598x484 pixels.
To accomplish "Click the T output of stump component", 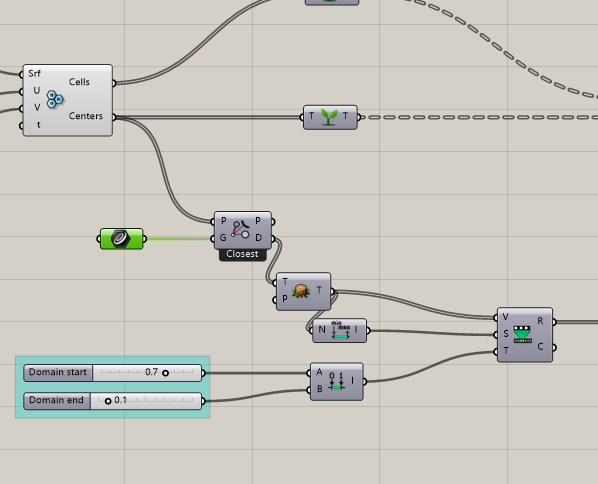I will (x=319, y=290).
